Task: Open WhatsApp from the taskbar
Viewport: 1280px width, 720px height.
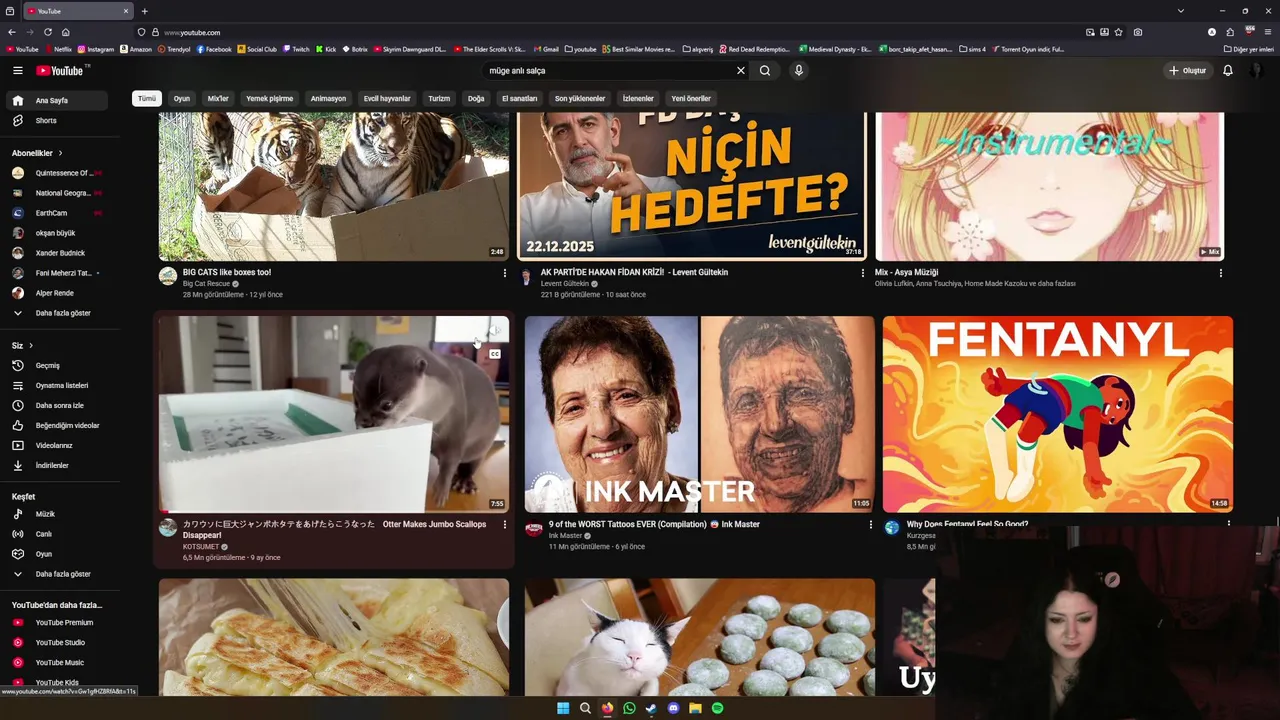Action: point(629,708)
